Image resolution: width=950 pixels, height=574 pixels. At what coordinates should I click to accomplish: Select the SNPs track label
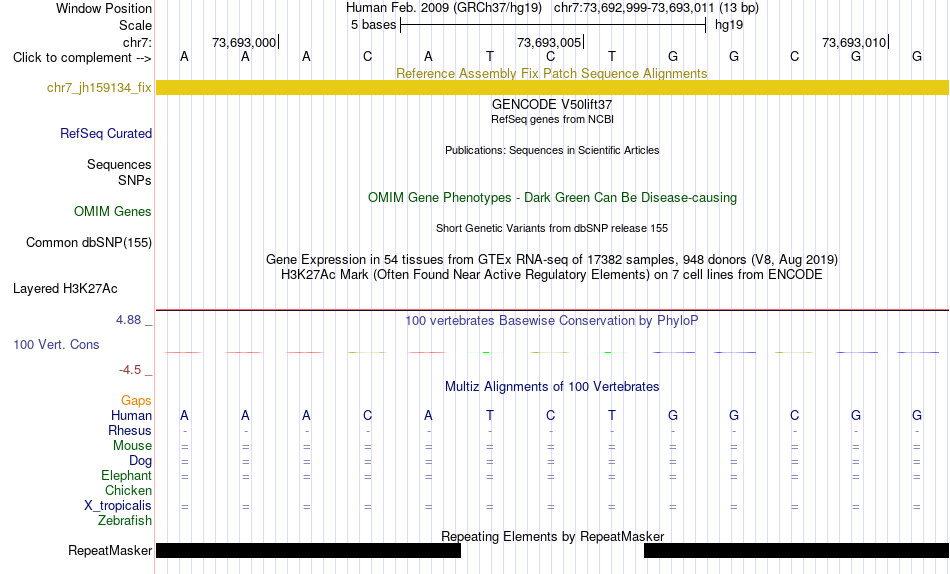[x=135, y=181]
